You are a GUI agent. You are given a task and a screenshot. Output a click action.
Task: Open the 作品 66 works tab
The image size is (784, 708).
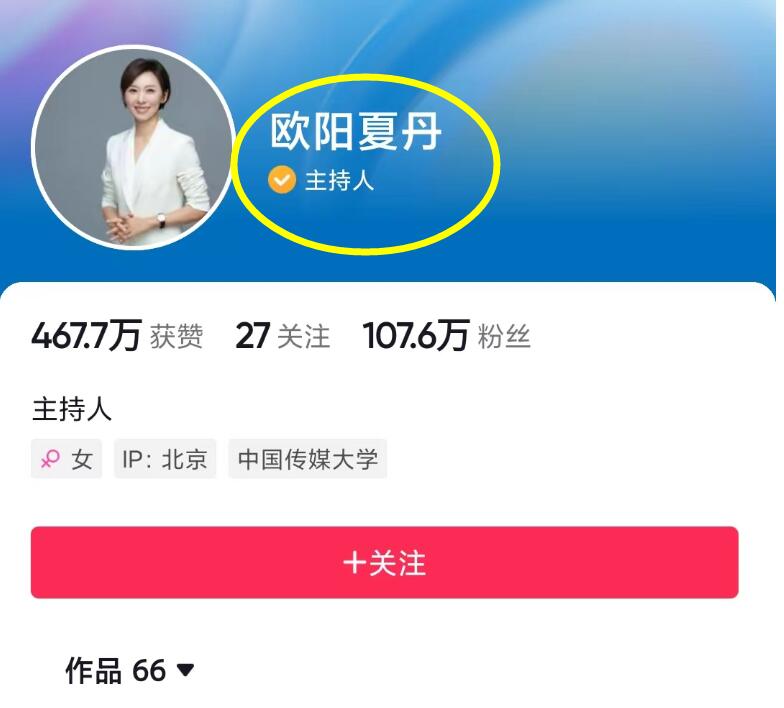(130, 670)
